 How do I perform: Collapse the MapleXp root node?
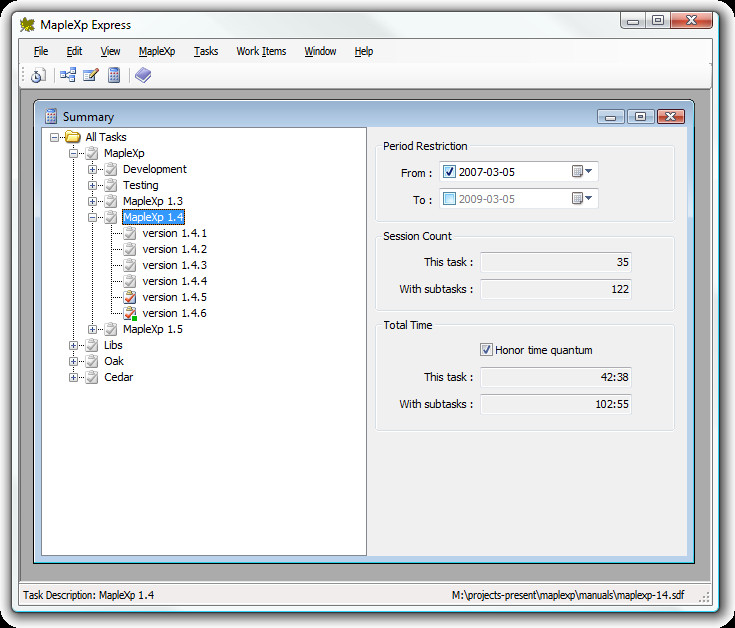point(73,153)
